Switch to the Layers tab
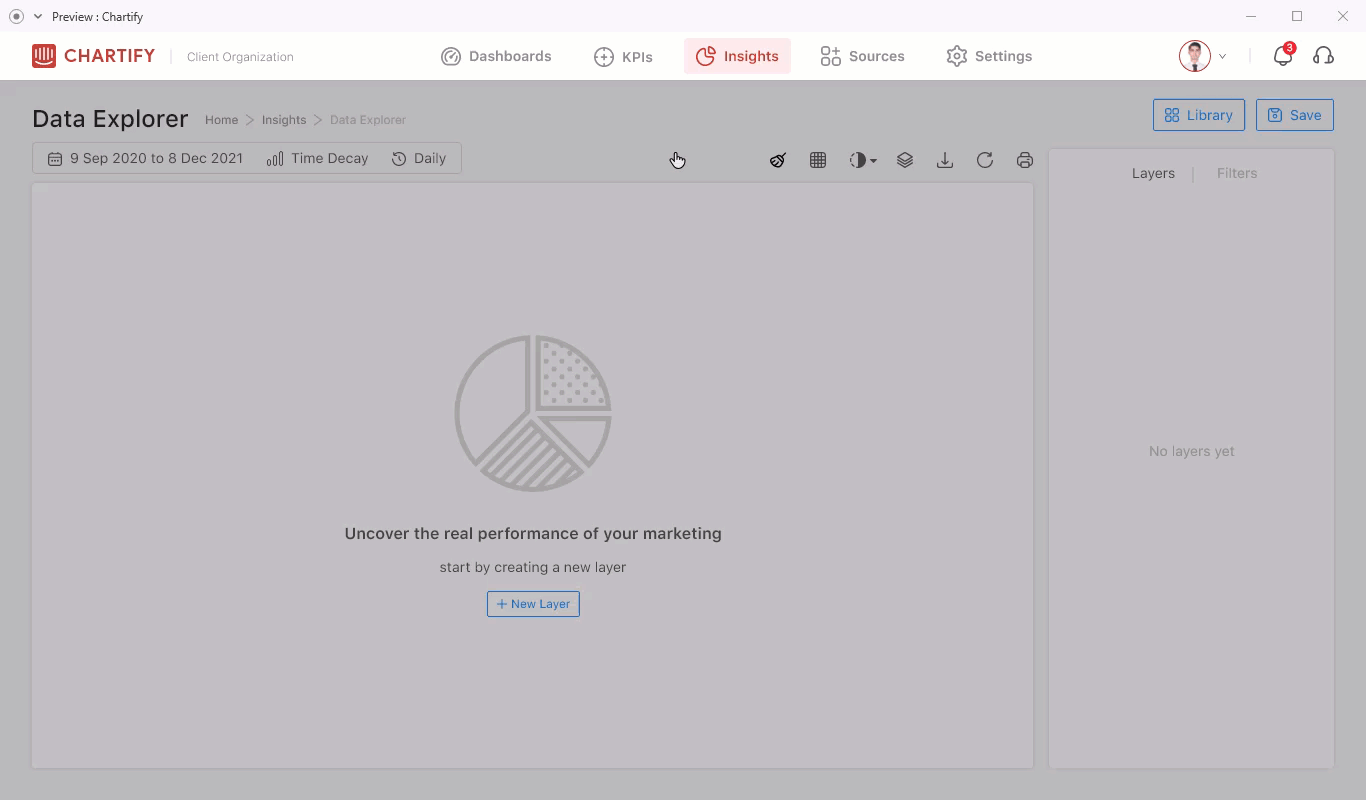Image resolution: width=1366 pixels, height=800 pixels. (x=1153, y=173)
